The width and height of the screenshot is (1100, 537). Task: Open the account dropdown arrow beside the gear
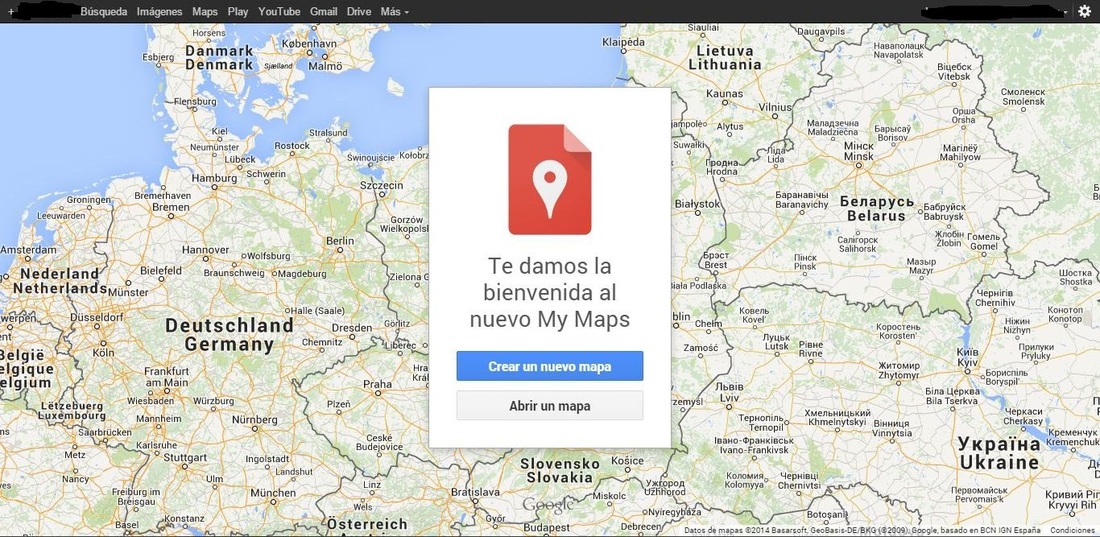1066,12
